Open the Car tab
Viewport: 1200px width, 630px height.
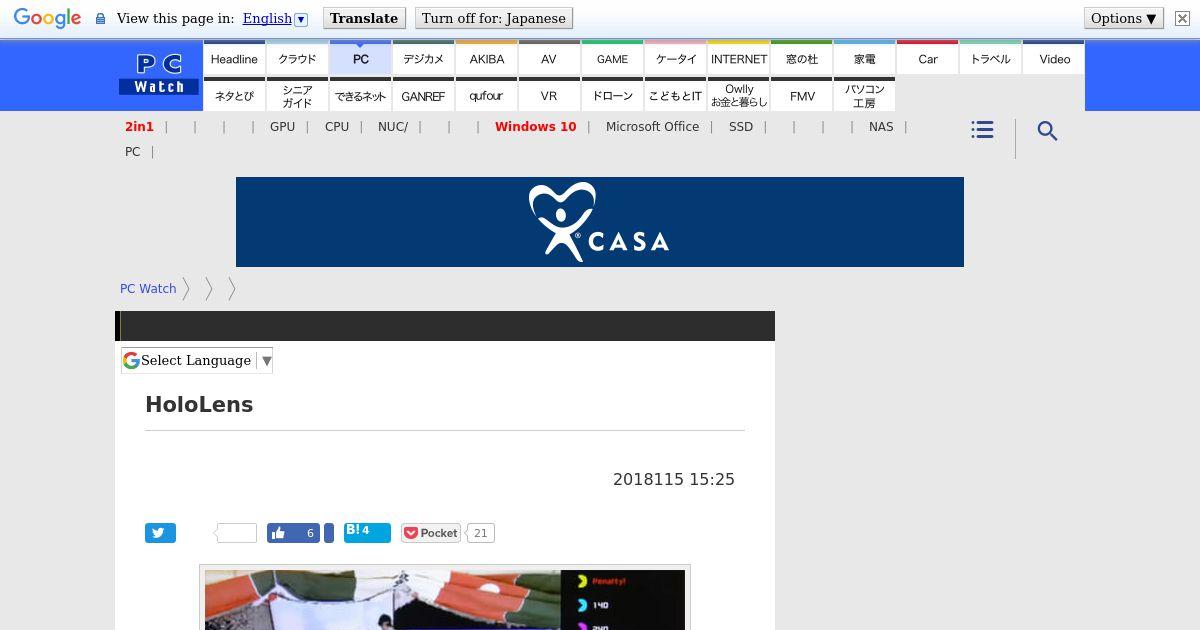(x=927, y=59)
